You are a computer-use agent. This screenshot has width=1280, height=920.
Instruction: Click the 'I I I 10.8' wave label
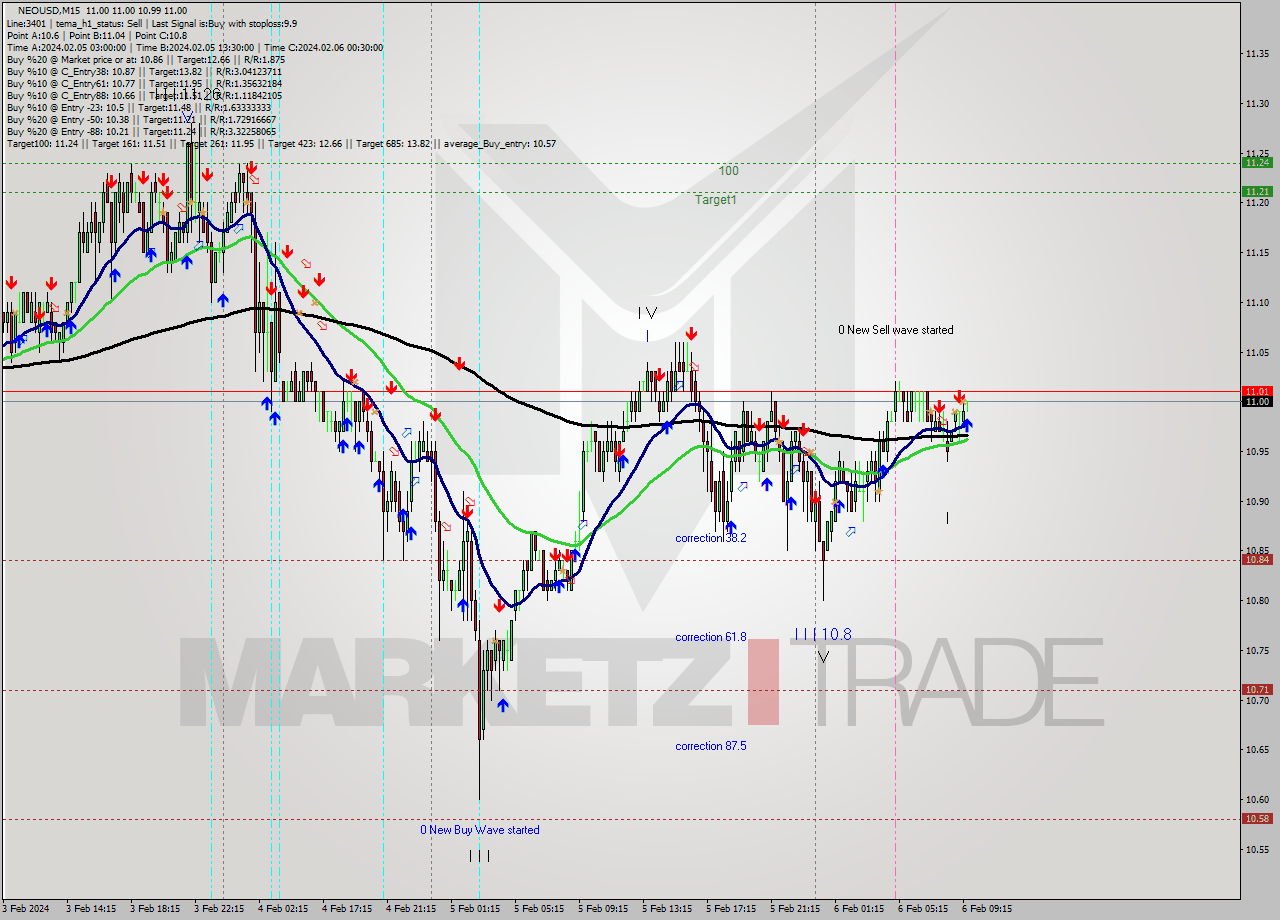(823, 634)
